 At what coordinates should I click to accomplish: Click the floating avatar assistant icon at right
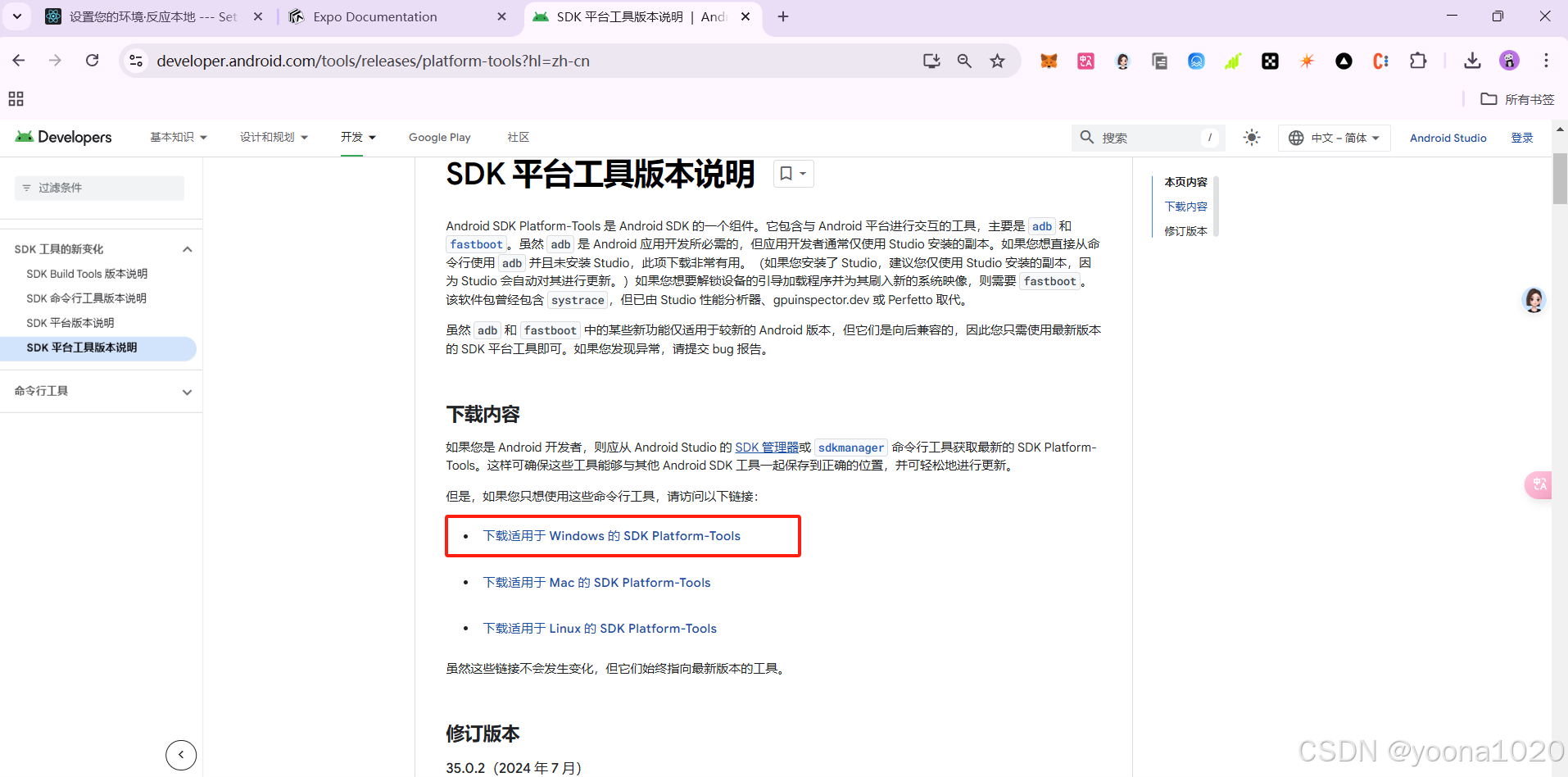(x=1534, y=300)
